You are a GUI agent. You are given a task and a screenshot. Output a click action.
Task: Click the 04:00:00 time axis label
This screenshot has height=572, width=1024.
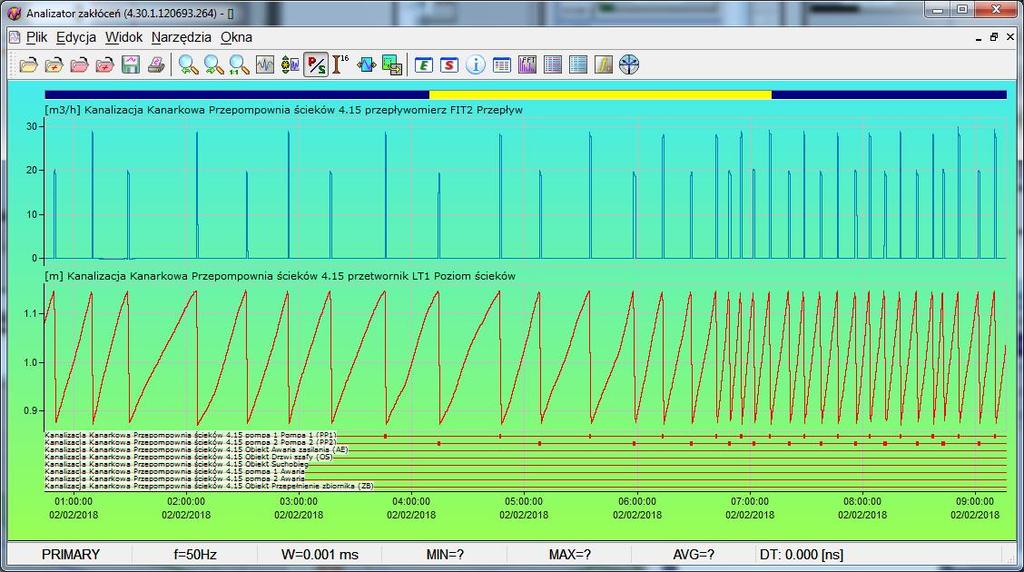pyautogui.click(x=411, y=501)
